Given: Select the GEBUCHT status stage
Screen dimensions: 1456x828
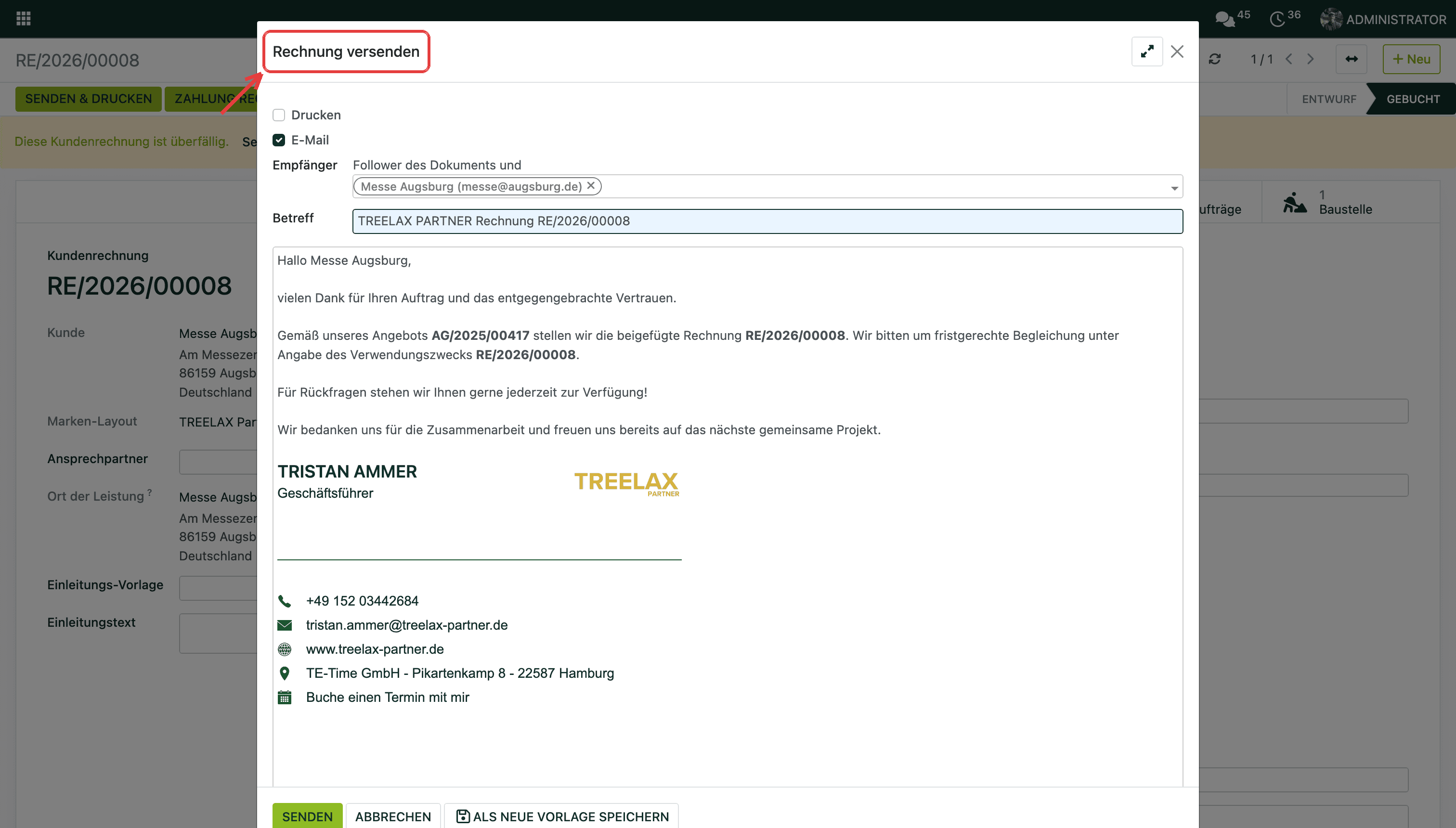Looking at the screenshot, I should point(1413,99).
